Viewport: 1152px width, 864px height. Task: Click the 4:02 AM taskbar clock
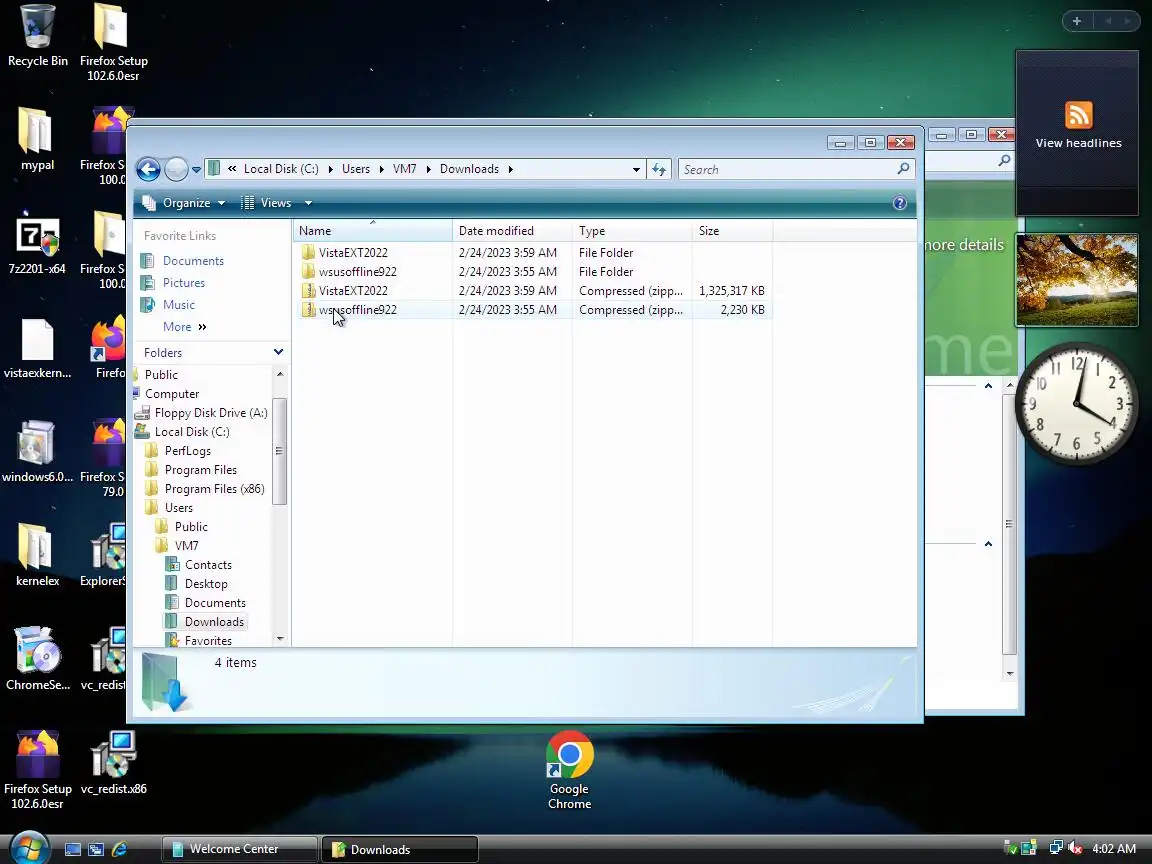(1114, 849)
